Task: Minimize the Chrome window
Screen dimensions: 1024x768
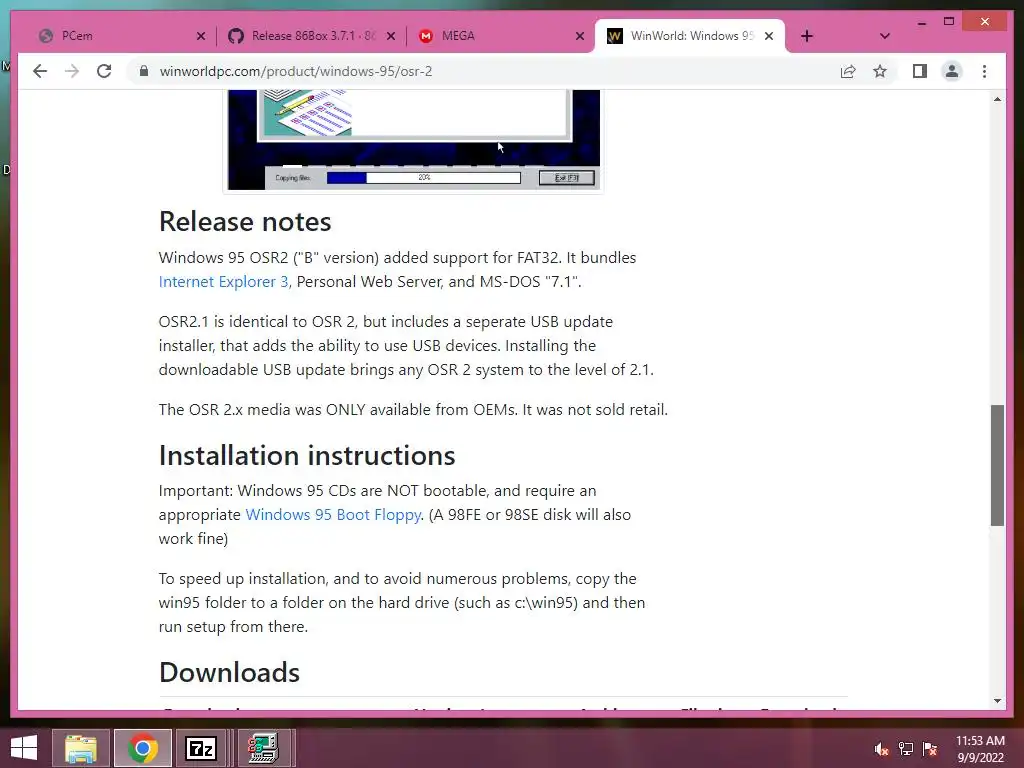Action: pyautogui.click(x=921, y=22)
